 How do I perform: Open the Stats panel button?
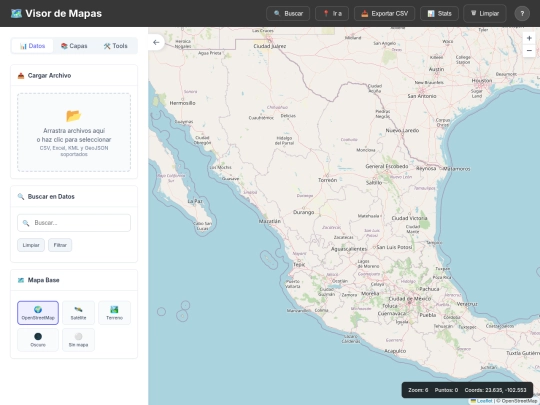[x=439, y=13]
